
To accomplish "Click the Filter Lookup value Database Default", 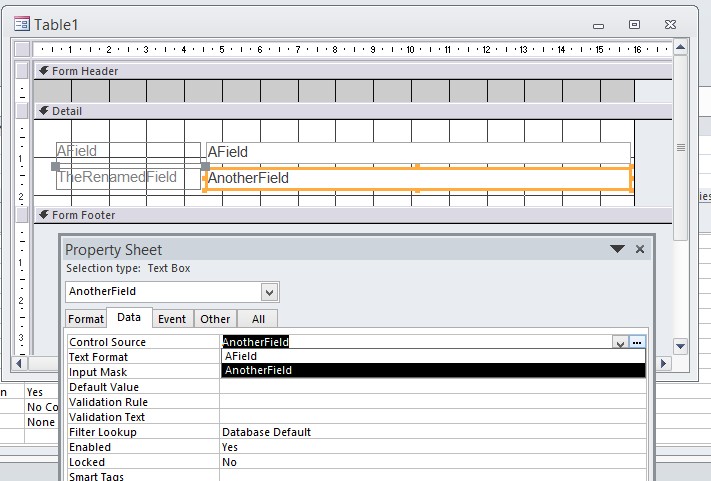I will pyautogui.click(x=267, y=432).
